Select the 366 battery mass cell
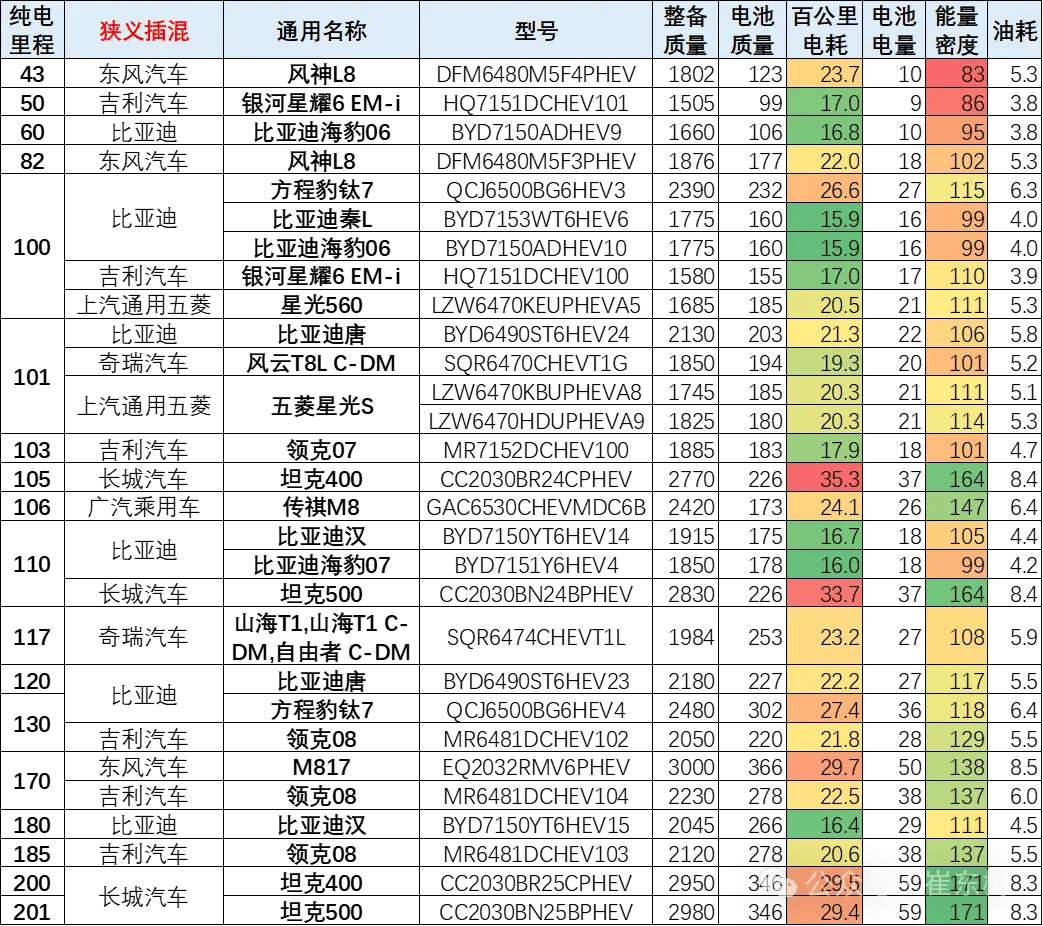The height and width of the screenshot is (926, 1043). [752, 767]
